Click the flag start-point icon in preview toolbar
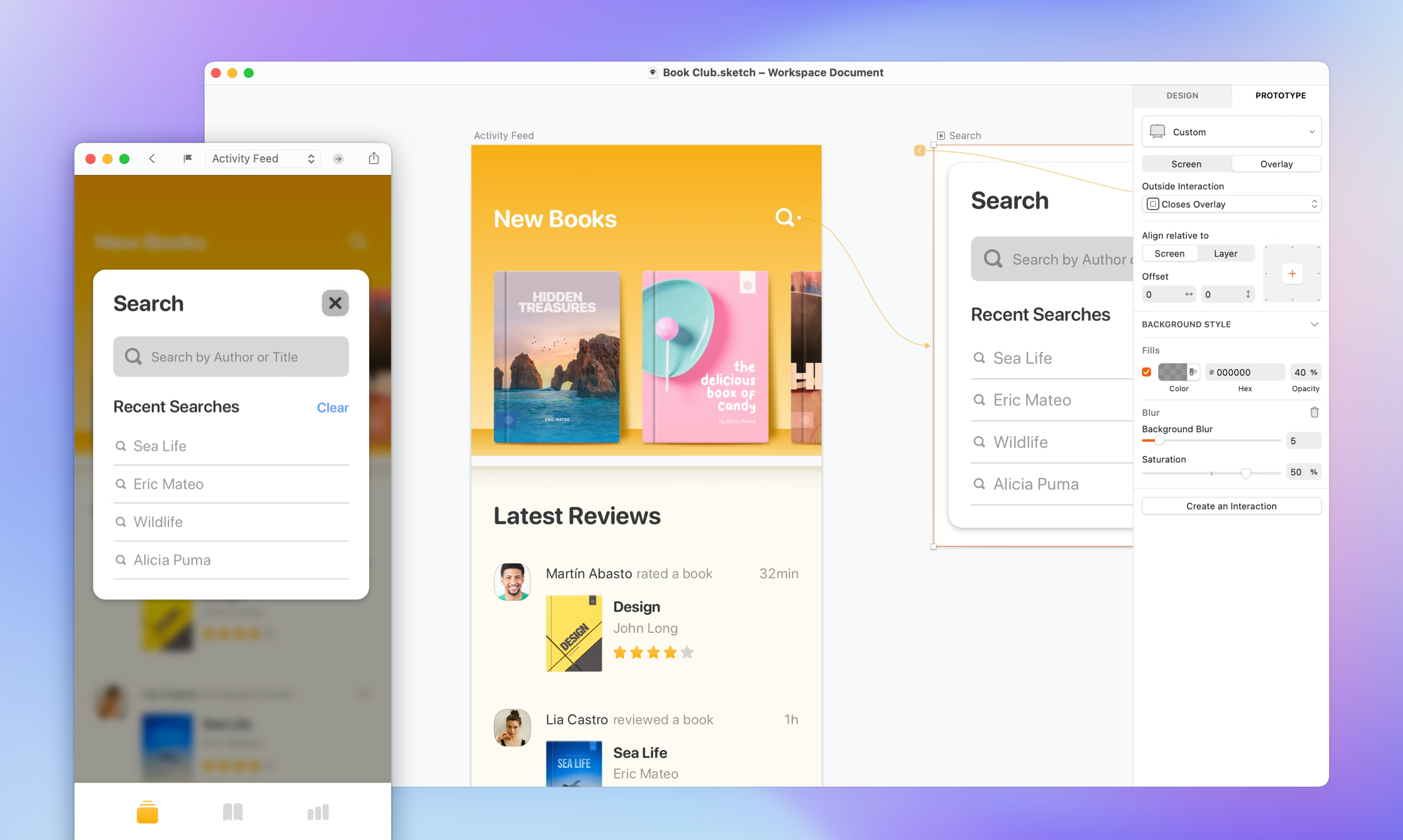Screen dimensions: 1403x840 187,158
